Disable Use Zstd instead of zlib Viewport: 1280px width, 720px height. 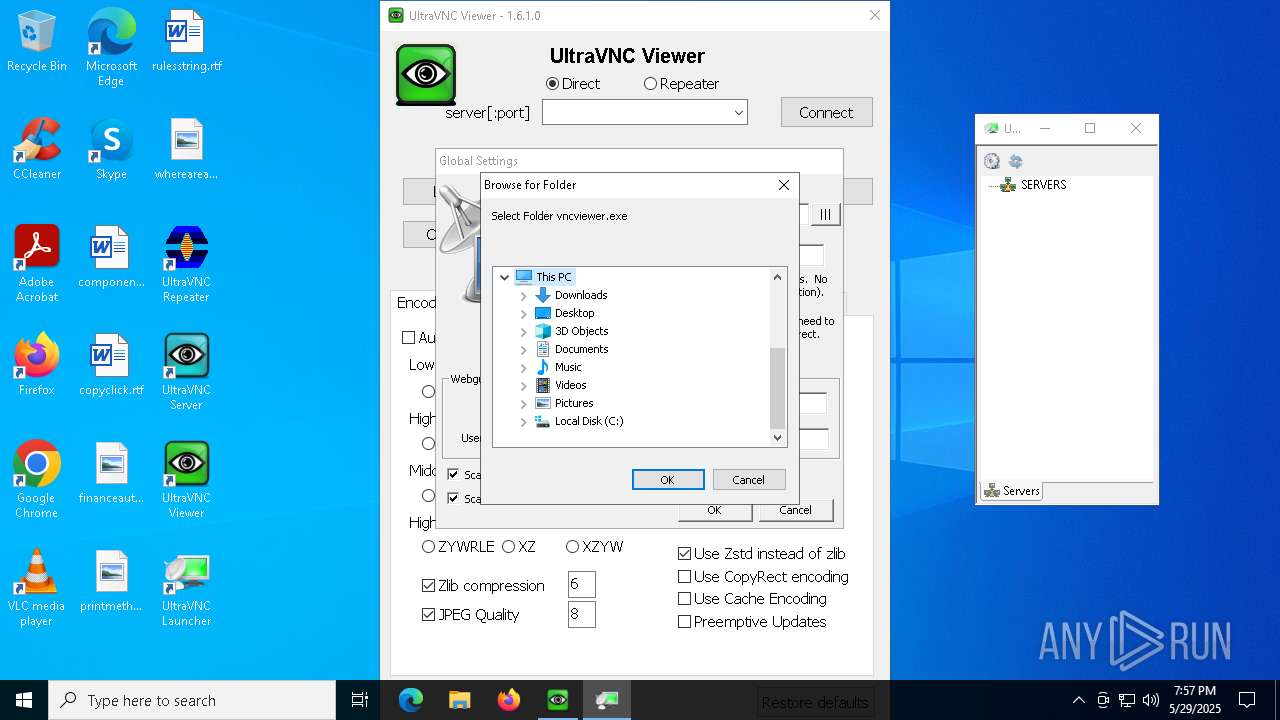tap(685, 553)
